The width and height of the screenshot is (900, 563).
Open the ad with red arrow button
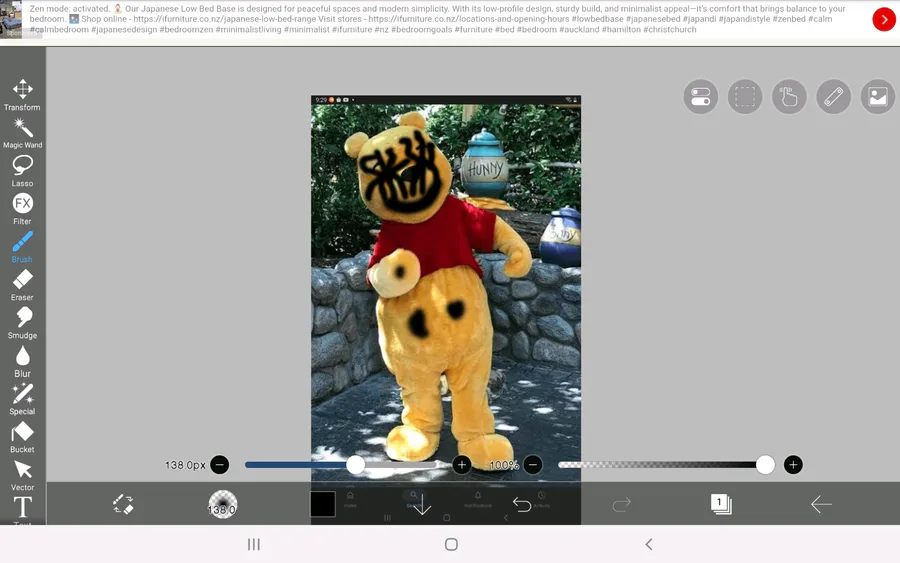pos(884,20)
